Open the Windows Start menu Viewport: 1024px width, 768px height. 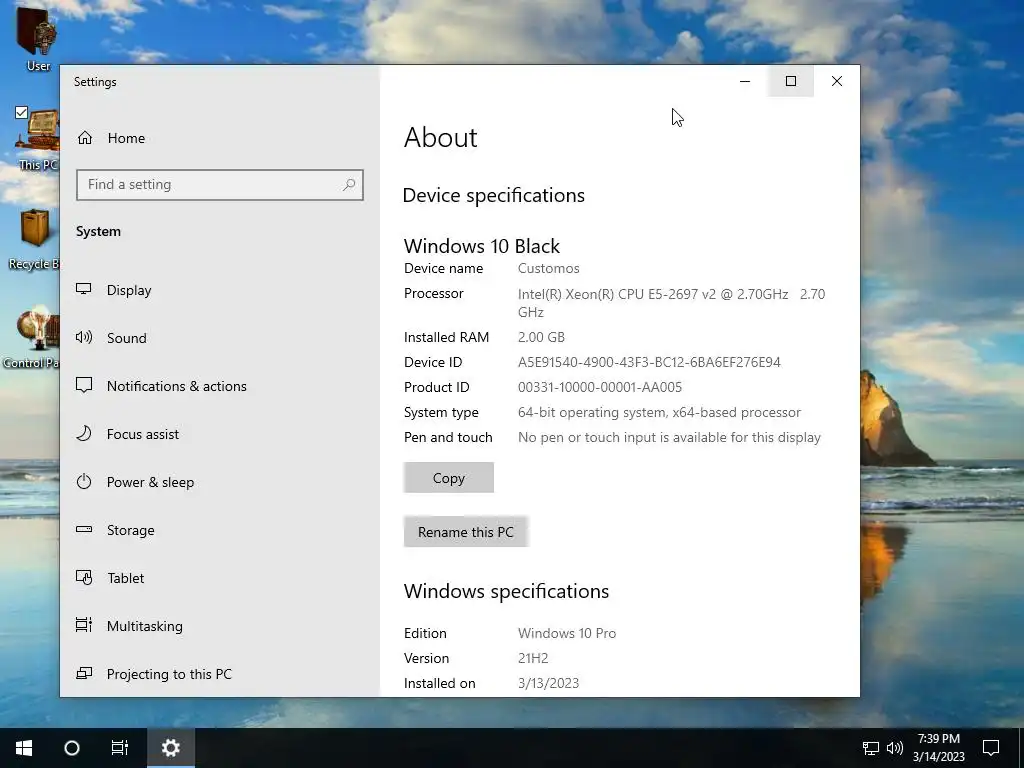[24, 748]
